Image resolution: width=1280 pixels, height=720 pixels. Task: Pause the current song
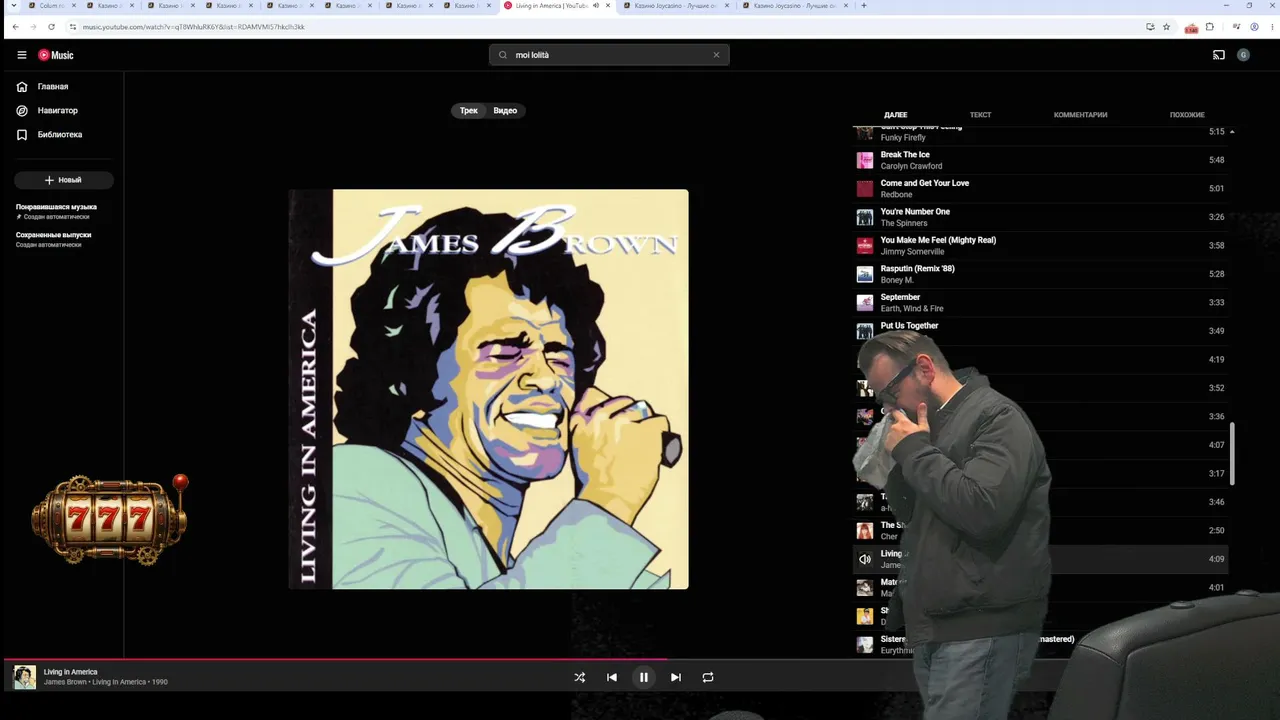(x=644, y=677)
